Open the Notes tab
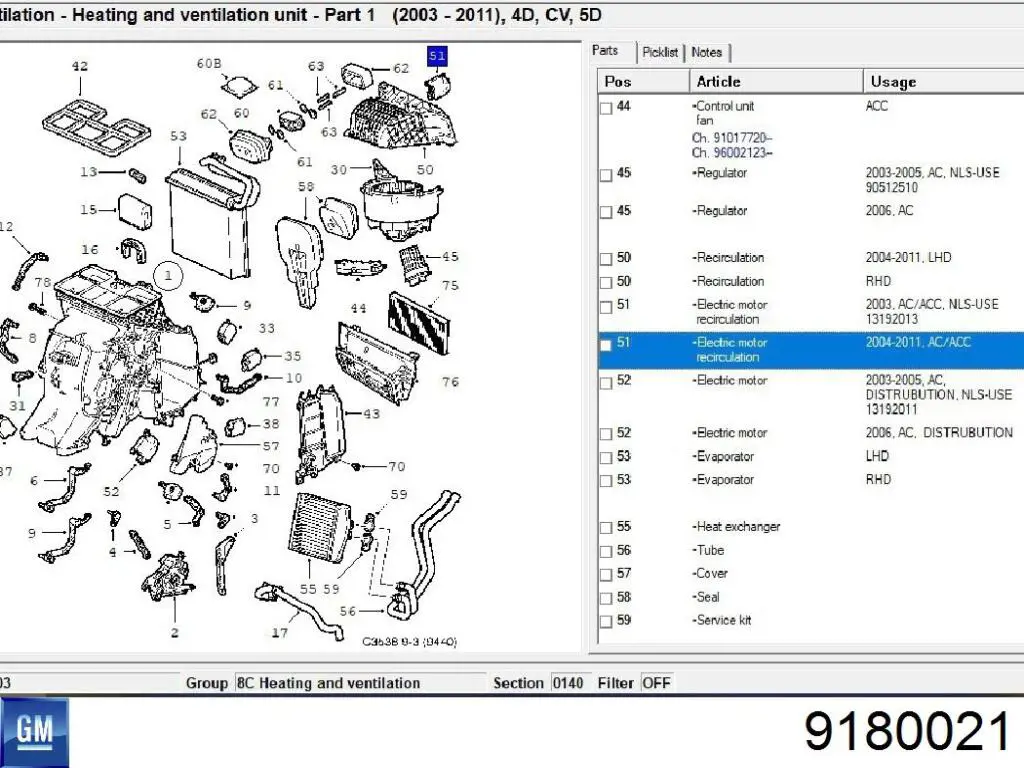This screenshot has width=1024, height=768. 707,52
